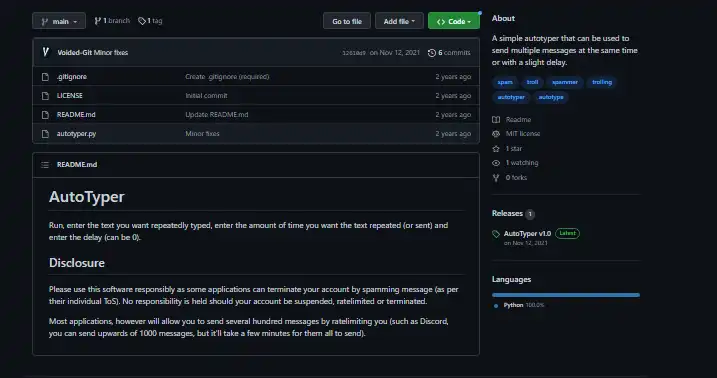
Task: Click the Disclosure heading
Action: (77, 263)
